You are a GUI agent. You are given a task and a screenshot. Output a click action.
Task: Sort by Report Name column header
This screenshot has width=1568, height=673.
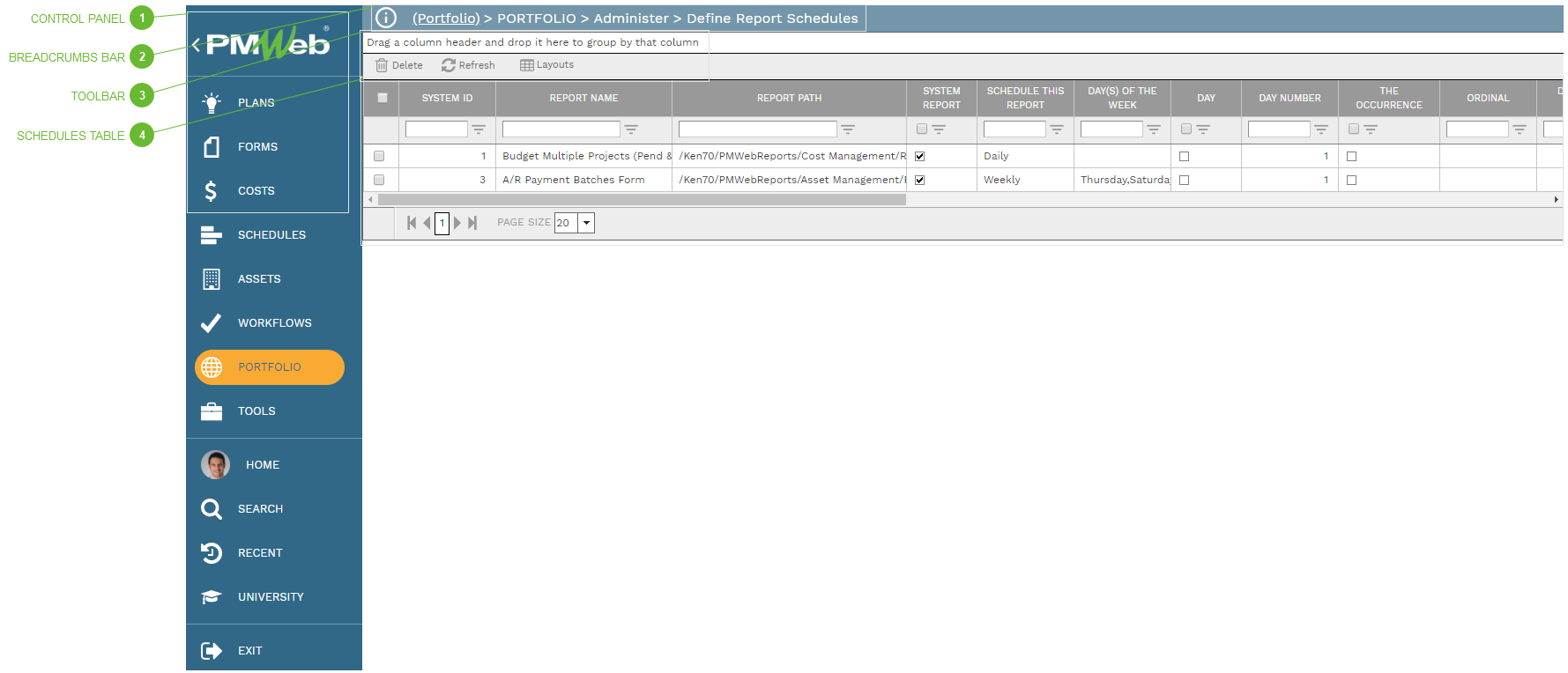point(583,98)
